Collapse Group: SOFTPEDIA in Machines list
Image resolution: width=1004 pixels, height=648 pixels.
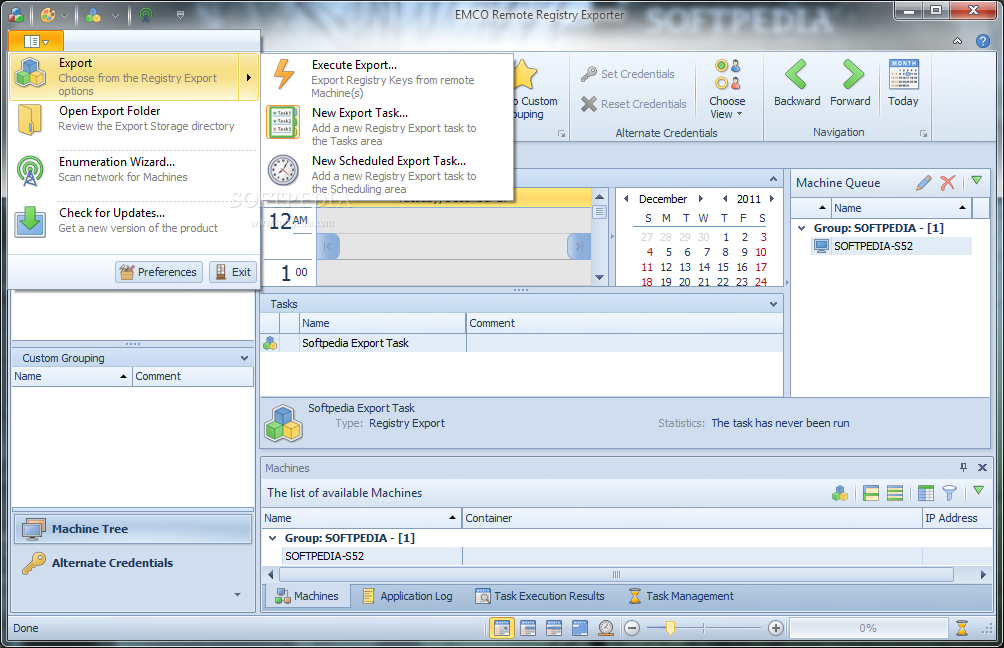coord(273,539)
